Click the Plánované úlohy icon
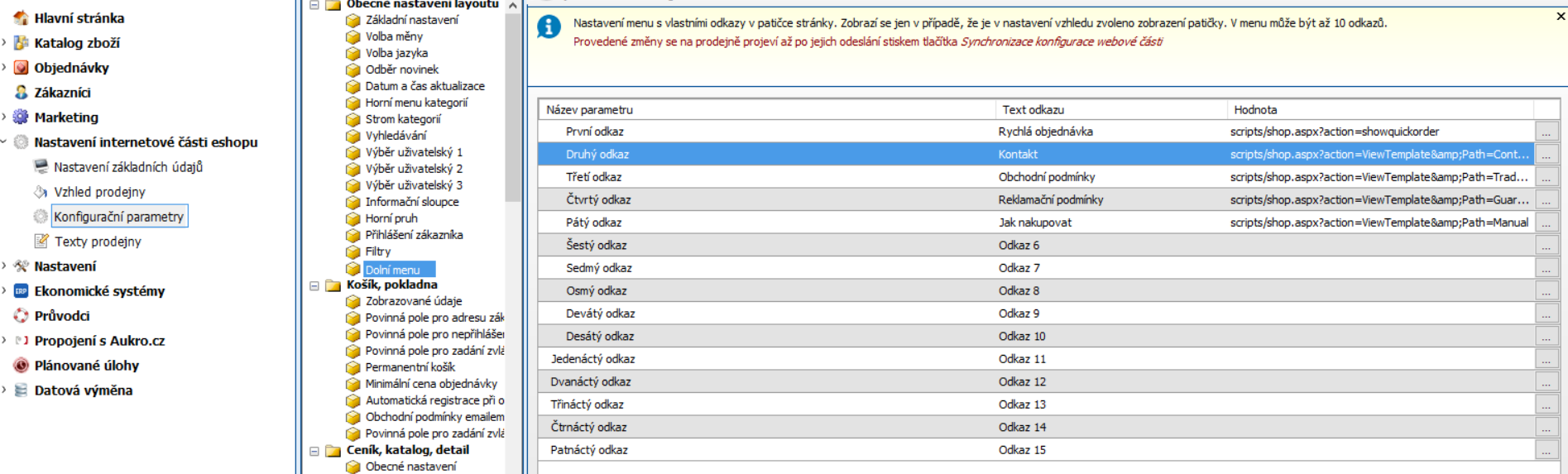This screenshot has width=1568, height=474. coord(22,366)
